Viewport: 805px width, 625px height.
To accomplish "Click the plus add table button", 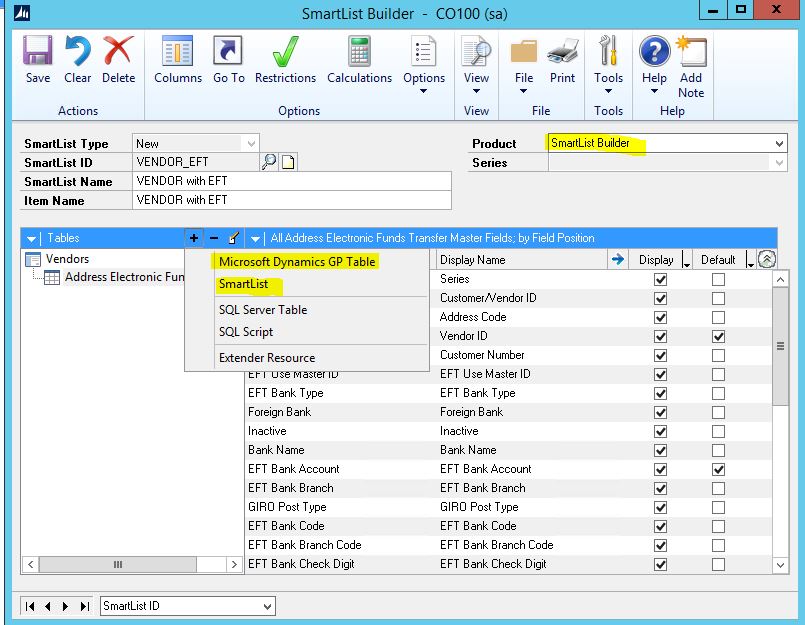I will [x=194, y=238].
